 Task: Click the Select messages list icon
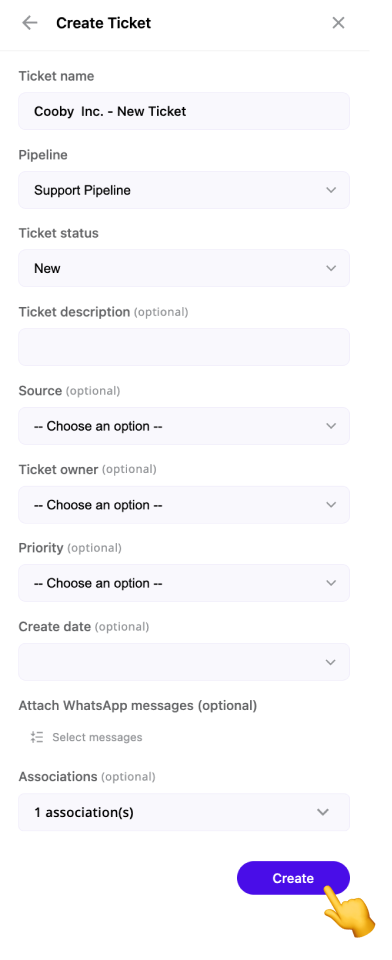tap(37, 737)
